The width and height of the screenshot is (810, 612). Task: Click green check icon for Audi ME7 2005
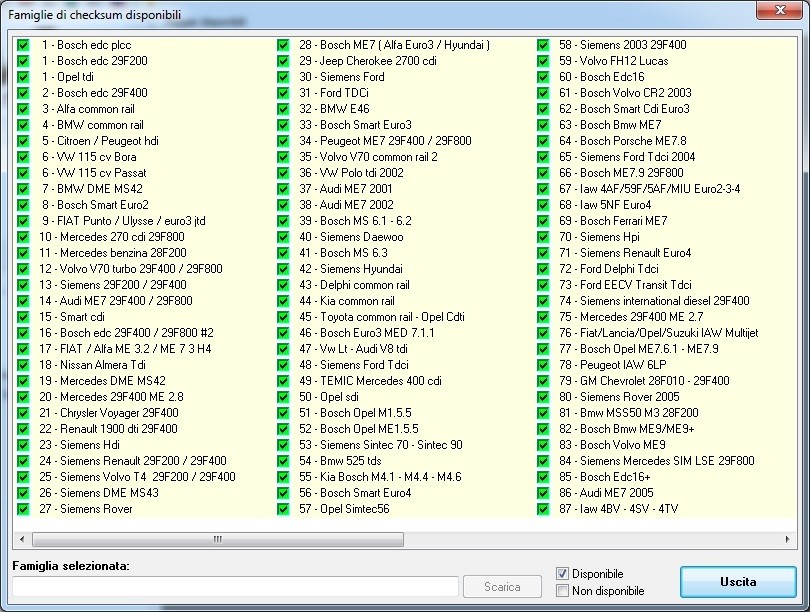(x=543, y=493)
